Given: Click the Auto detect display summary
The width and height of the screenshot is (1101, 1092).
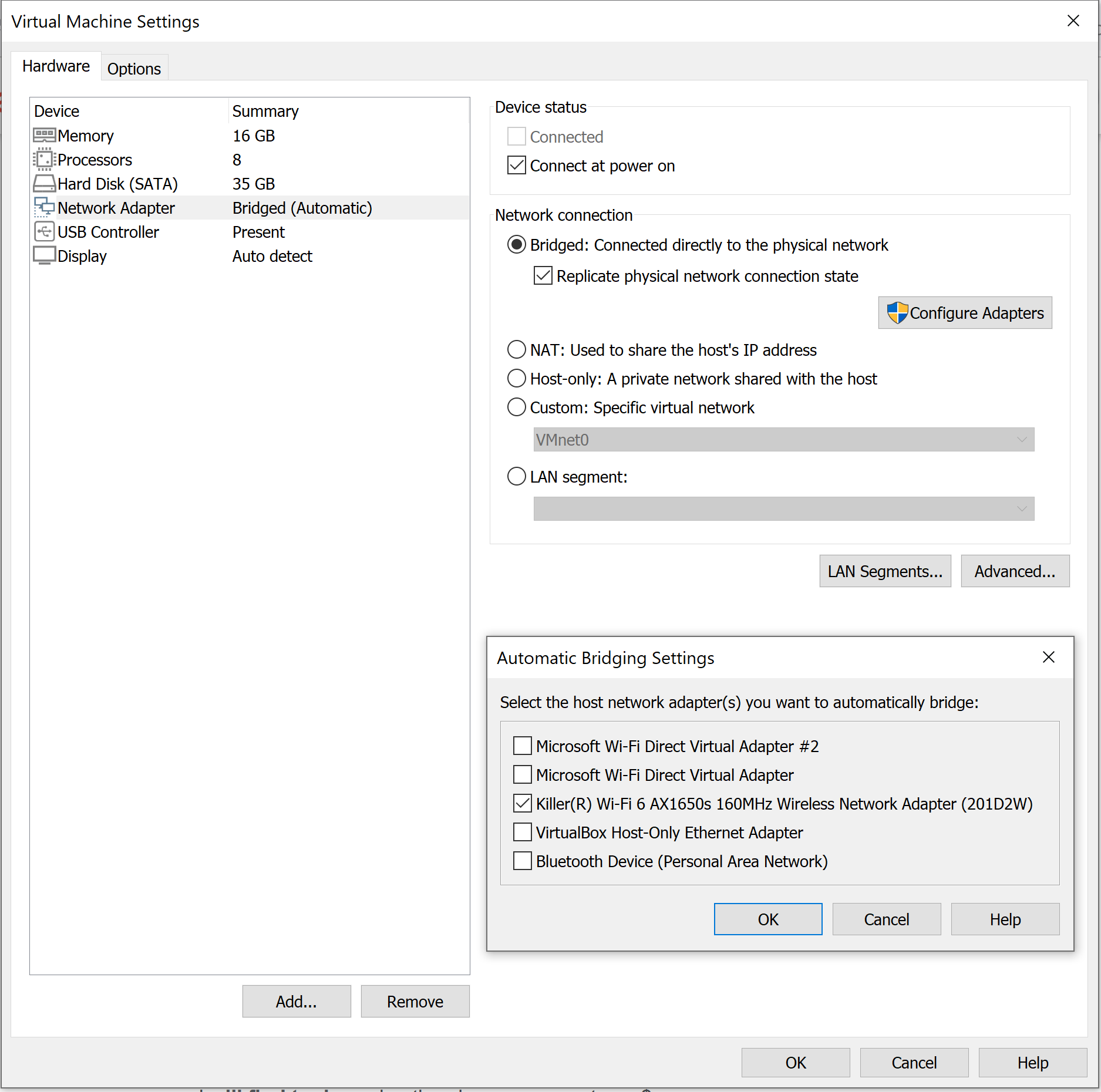Looking at the screenshot, I should (272, 256).
